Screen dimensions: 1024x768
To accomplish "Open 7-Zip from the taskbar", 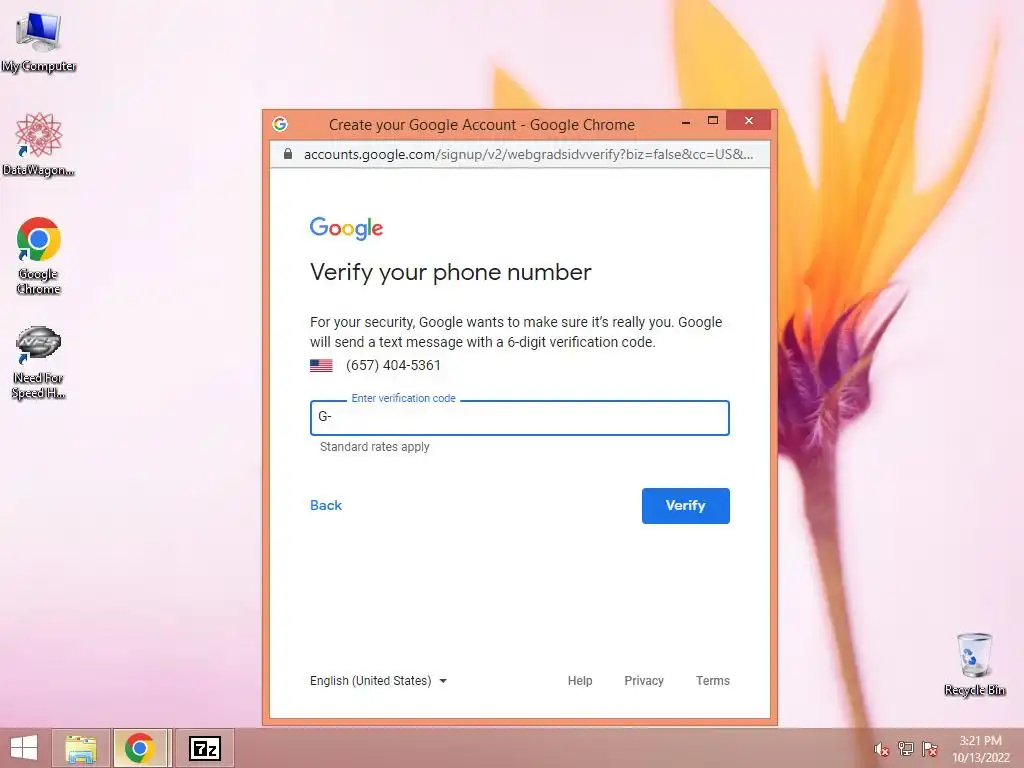I will click(204, 748).
